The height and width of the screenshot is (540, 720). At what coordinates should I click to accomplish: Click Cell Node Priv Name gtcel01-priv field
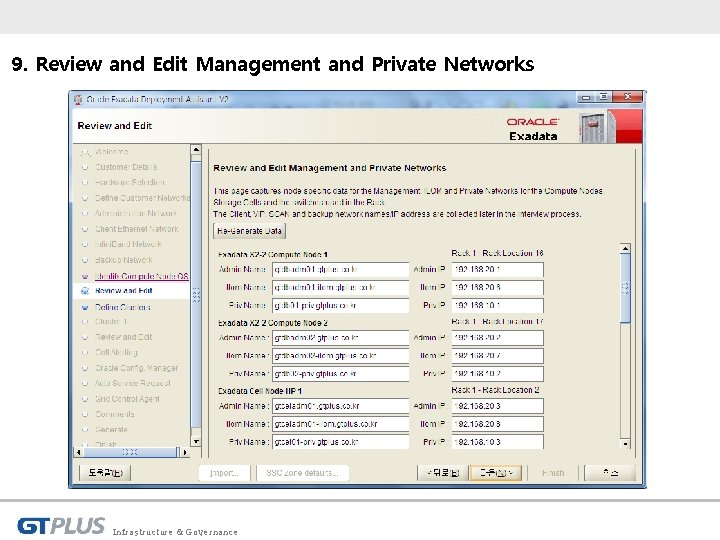(x=340, y=442)
